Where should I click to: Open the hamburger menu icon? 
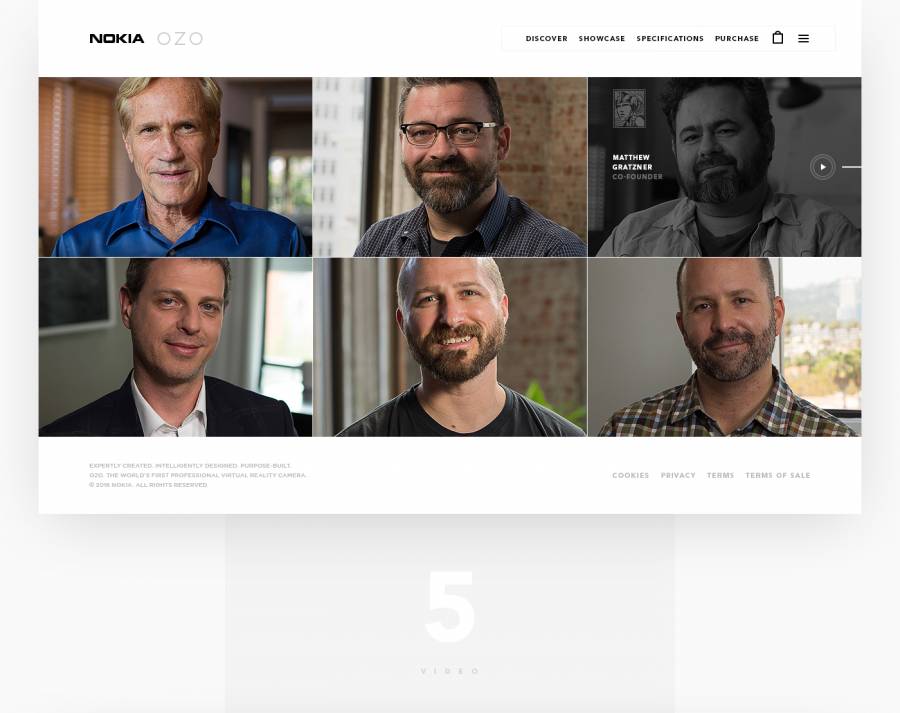pyautogui.click(x=804, y=38)
